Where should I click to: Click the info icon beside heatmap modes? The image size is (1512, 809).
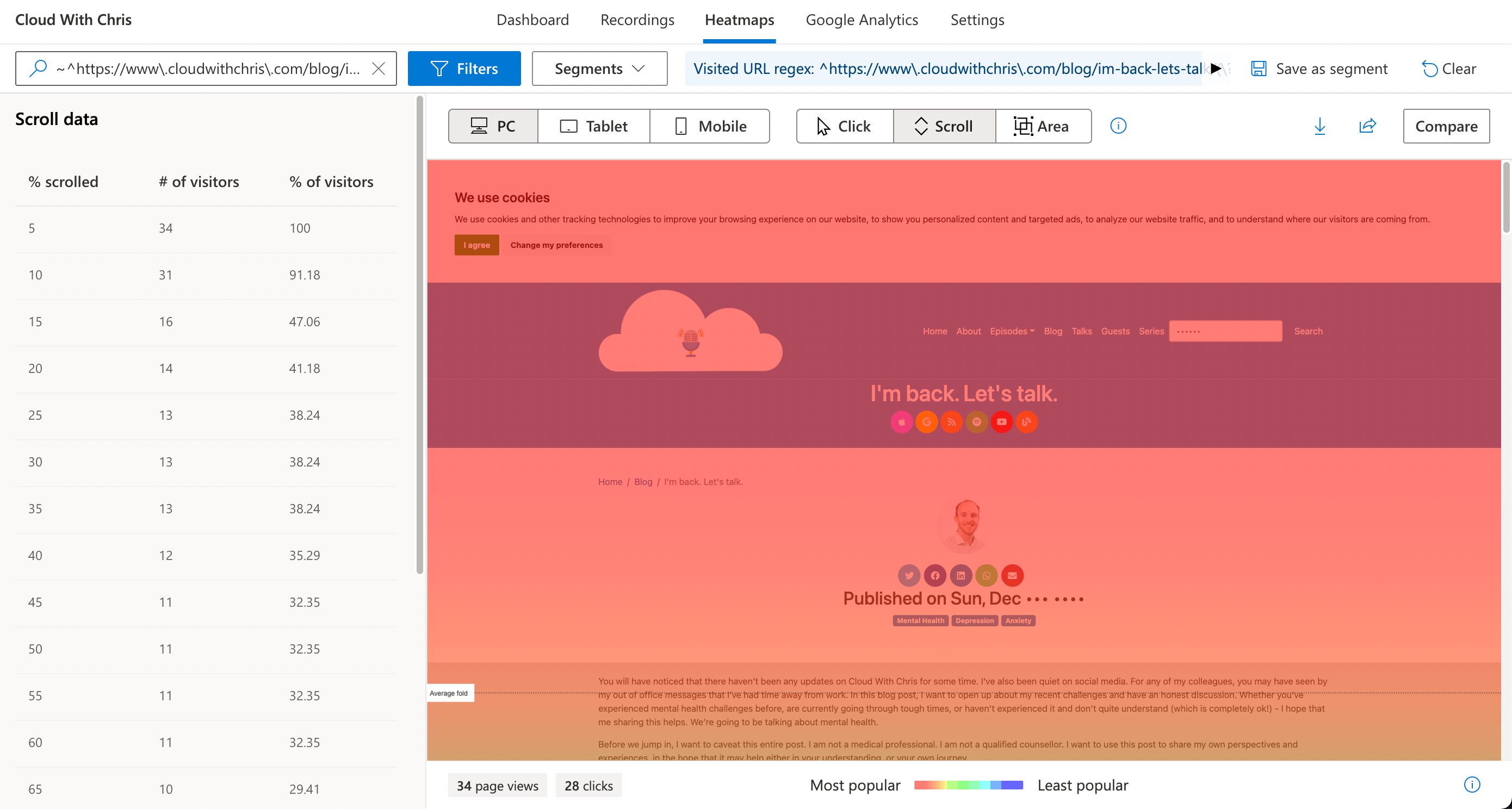pos(1118,126)
